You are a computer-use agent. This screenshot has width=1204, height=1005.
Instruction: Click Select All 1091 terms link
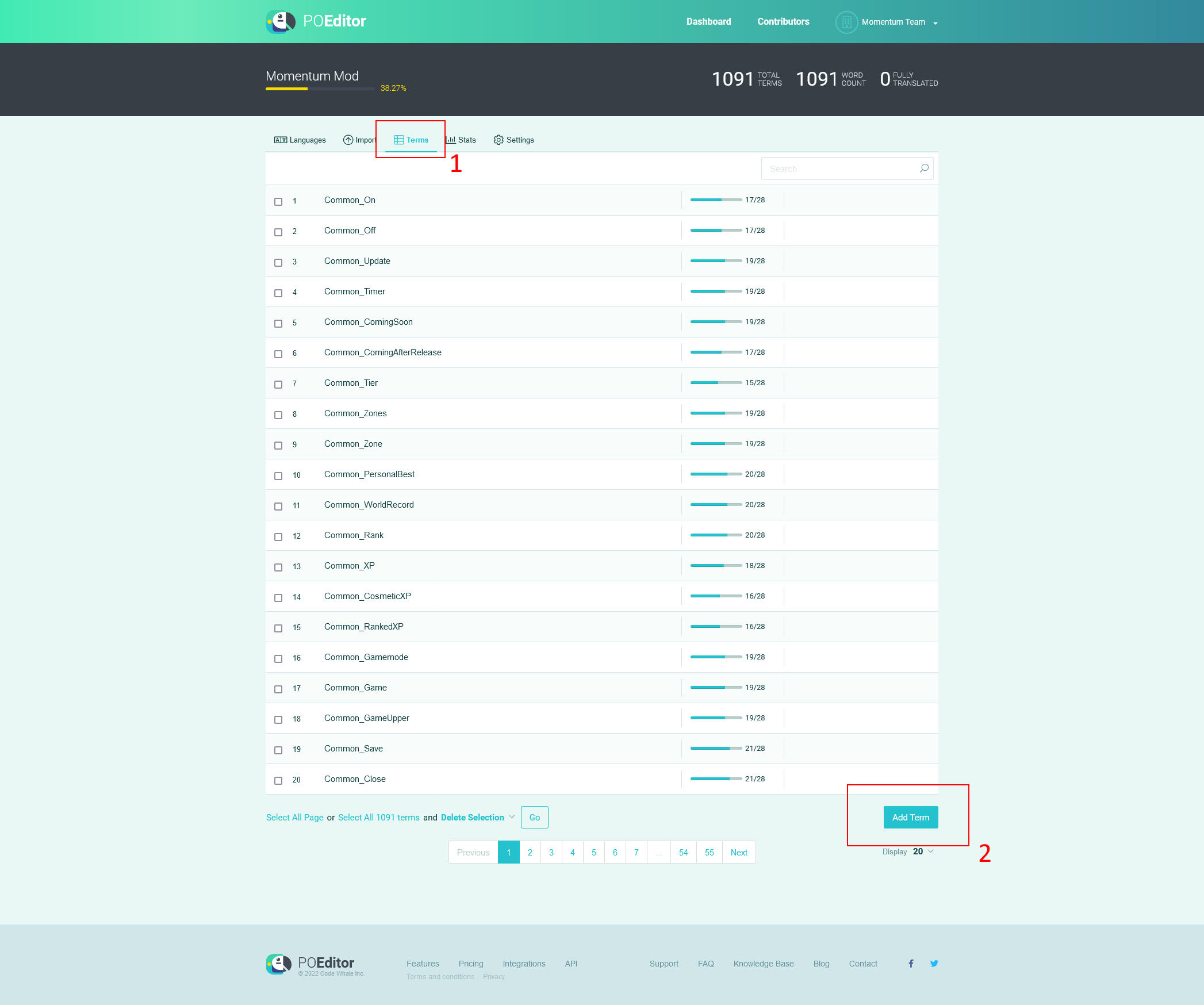[x=378, y=818]
